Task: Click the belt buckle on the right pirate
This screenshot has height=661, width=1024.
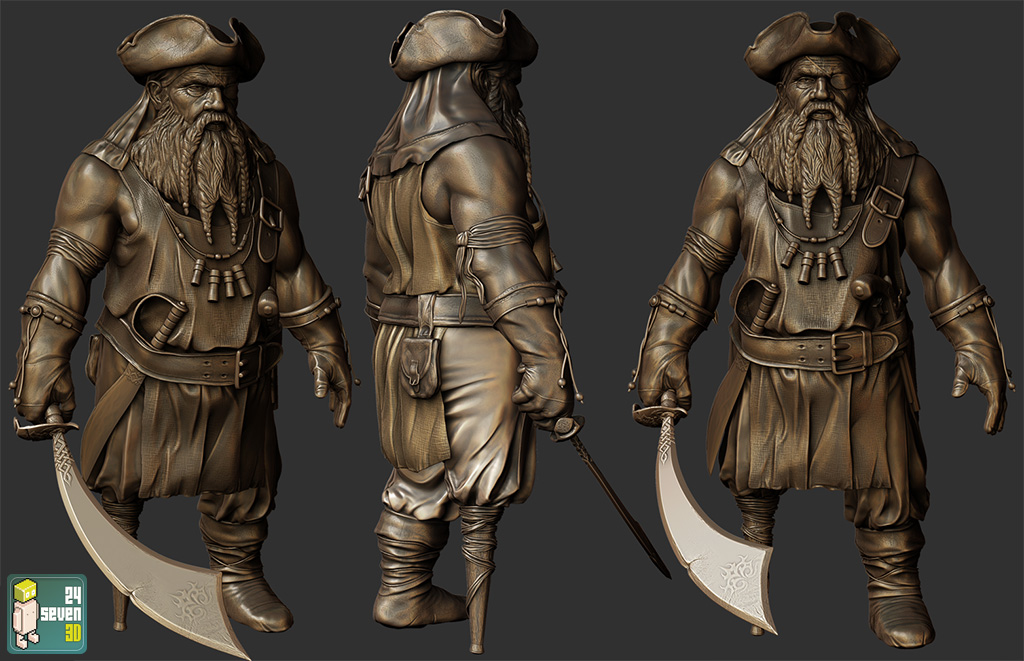Action: (x=850, y=351)
